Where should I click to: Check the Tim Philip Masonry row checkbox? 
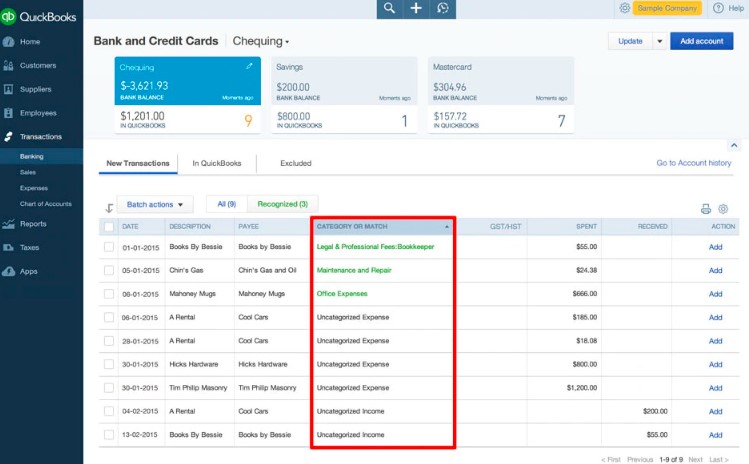click(x=109, y=388)
